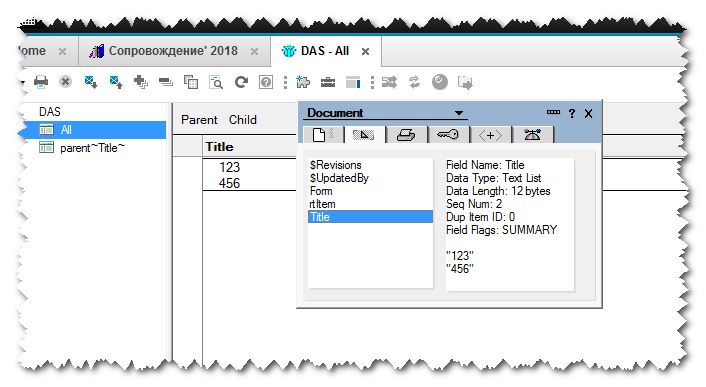This screenshot has width=706, height=387.
Task: Open the Printer tab in properties box
Action: coord(406,135)
